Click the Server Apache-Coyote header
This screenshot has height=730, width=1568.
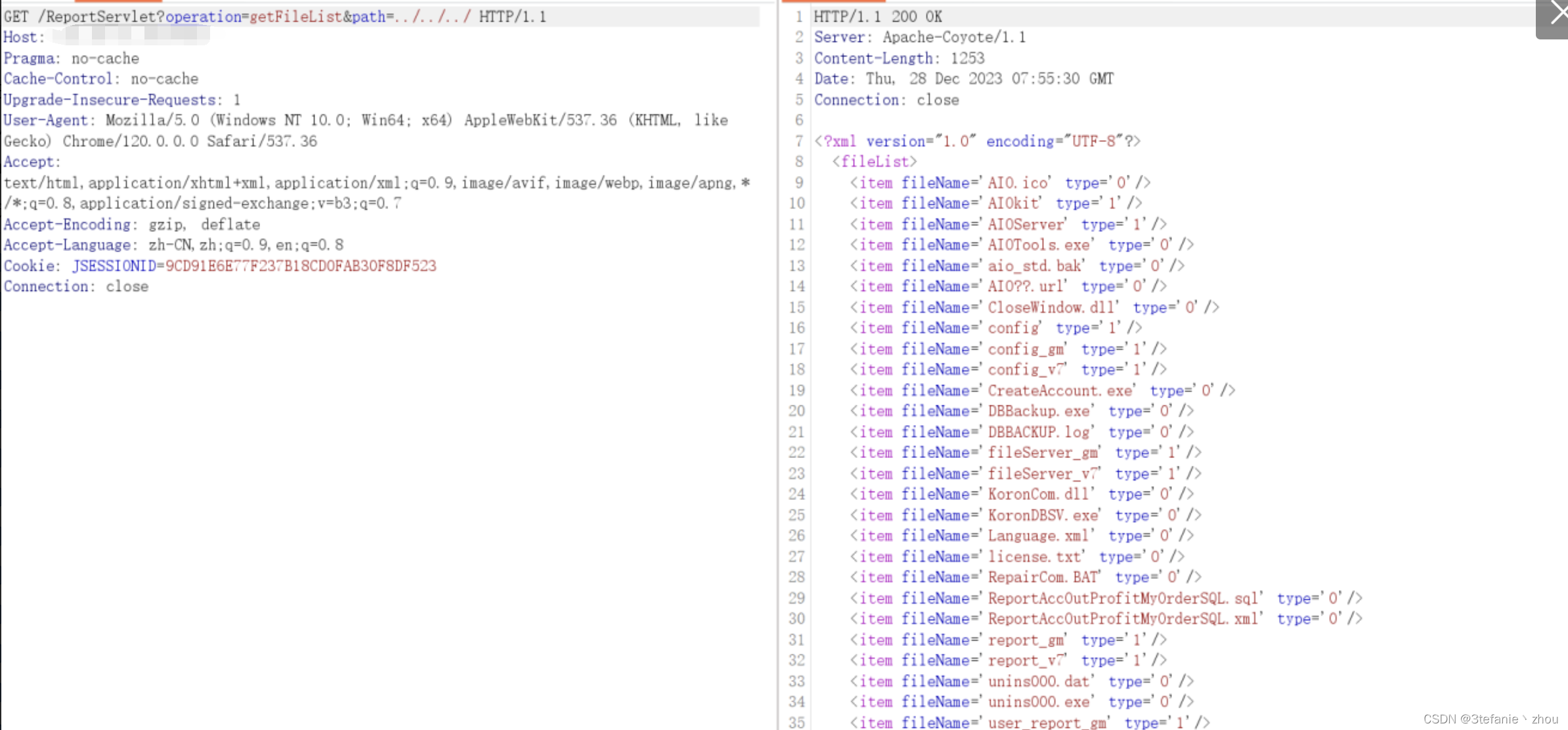coord(919,37)
